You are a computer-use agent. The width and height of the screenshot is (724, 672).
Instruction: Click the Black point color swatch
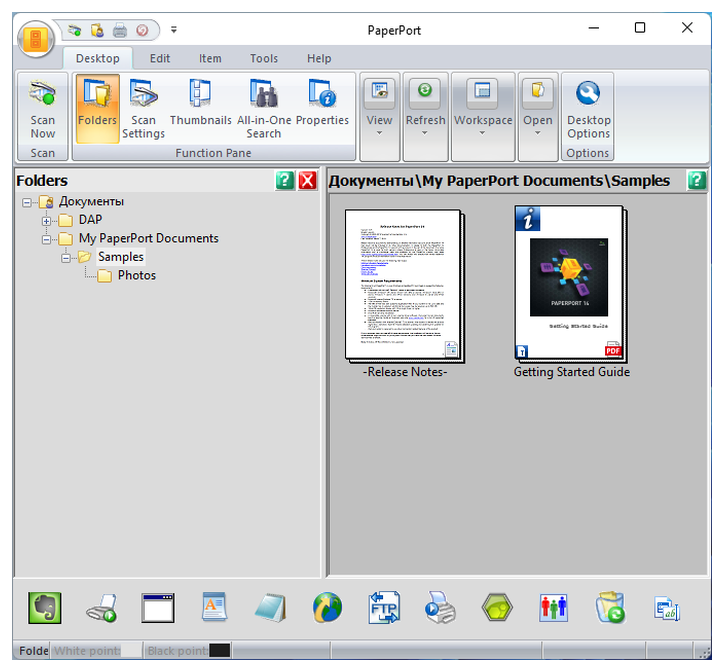220,651
